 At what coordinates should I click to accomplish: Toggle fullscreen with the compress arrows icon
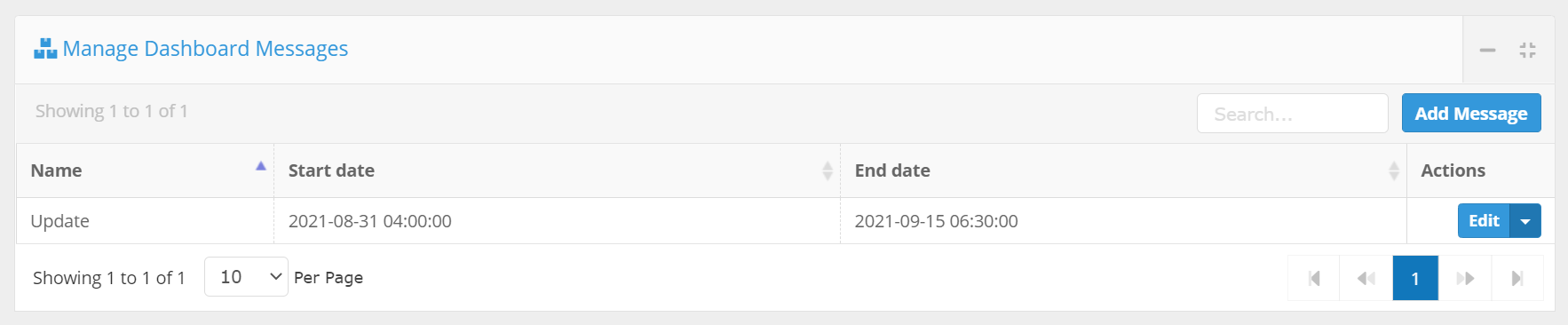point(1527,51)
